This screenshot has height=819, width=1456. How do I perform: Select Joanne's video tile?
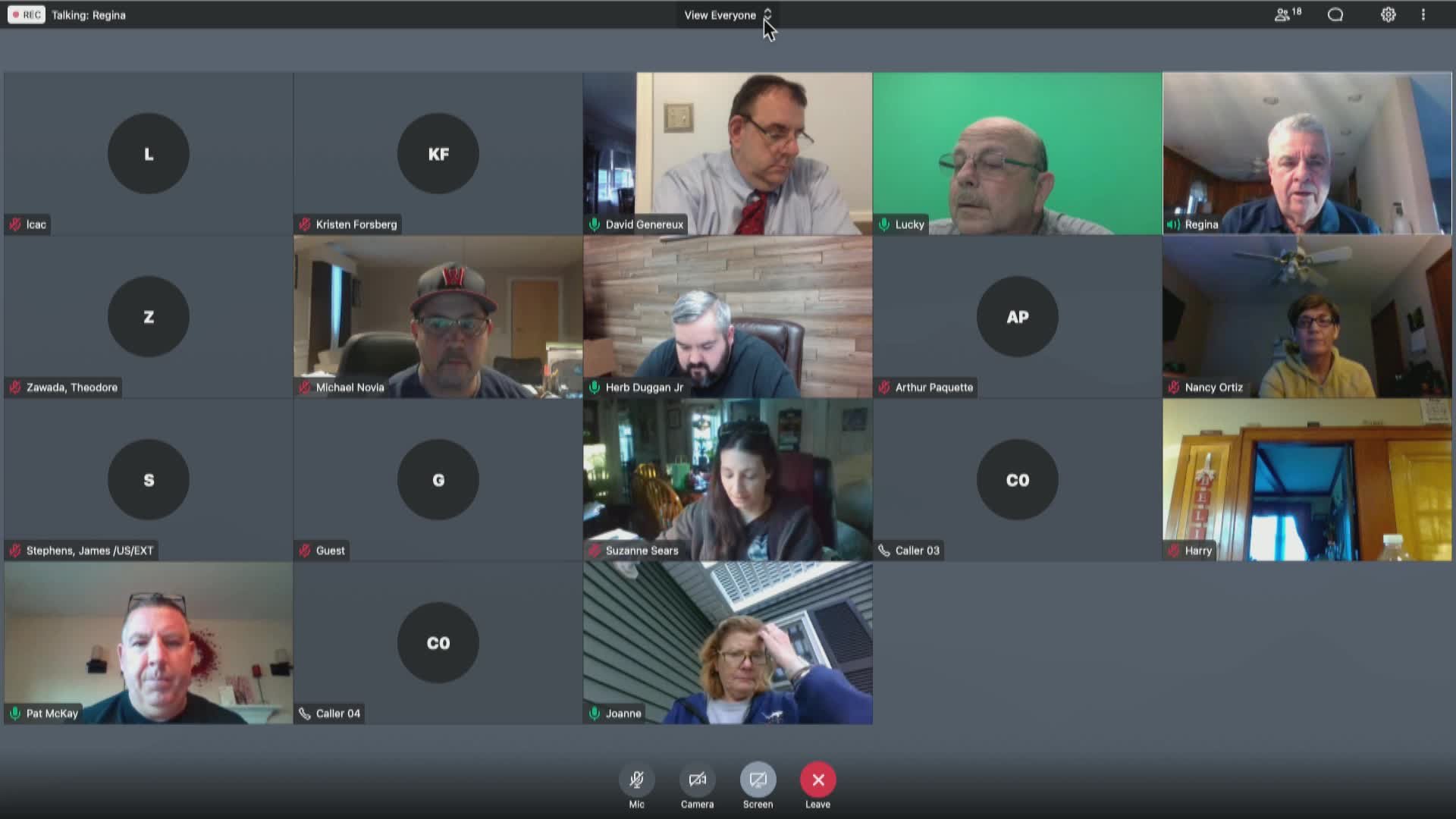click(728, 642)
